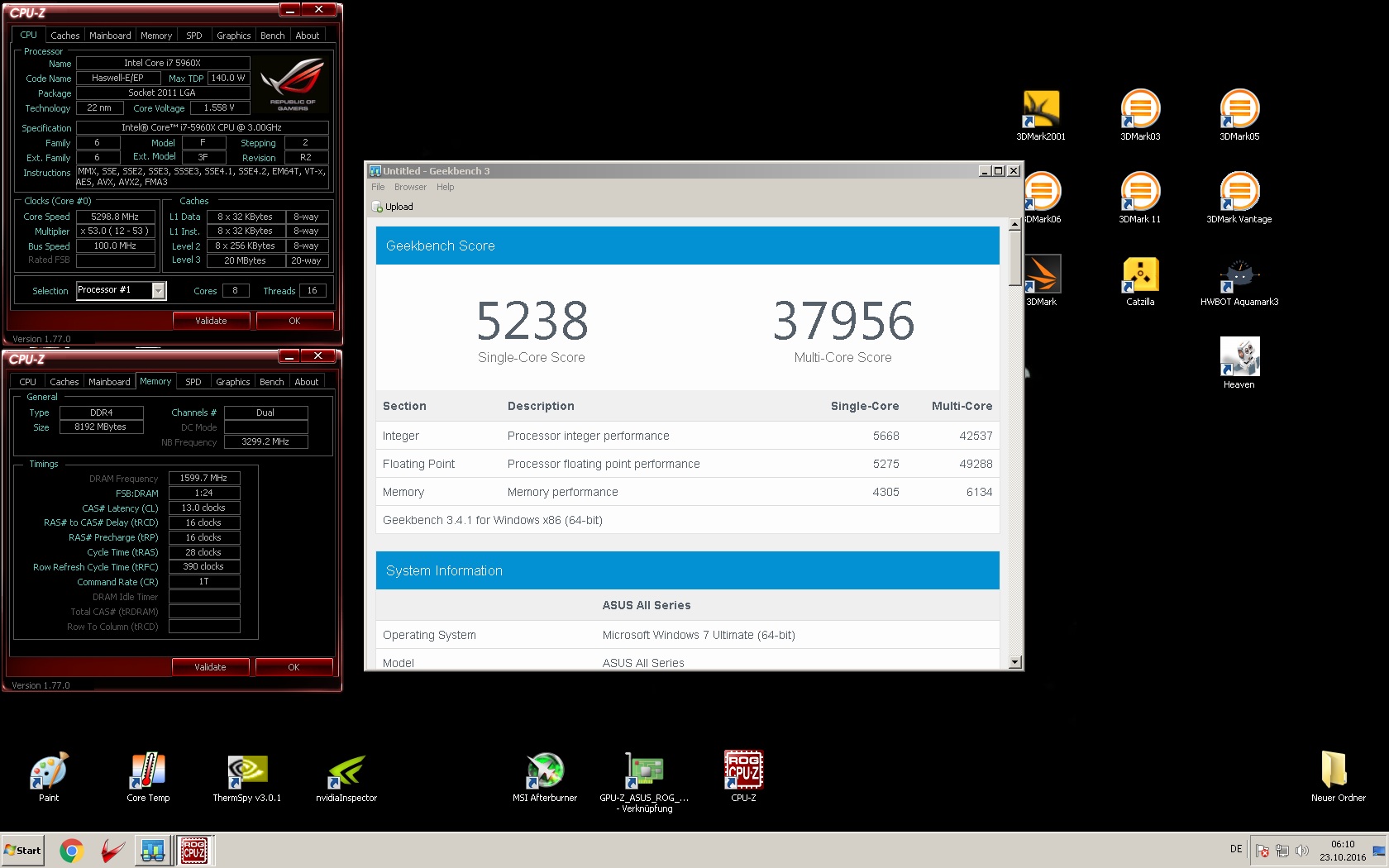This screenshot has height=868, width=1389.
Task: Click the red ROG taskbar icon
Action: [112, 851]
